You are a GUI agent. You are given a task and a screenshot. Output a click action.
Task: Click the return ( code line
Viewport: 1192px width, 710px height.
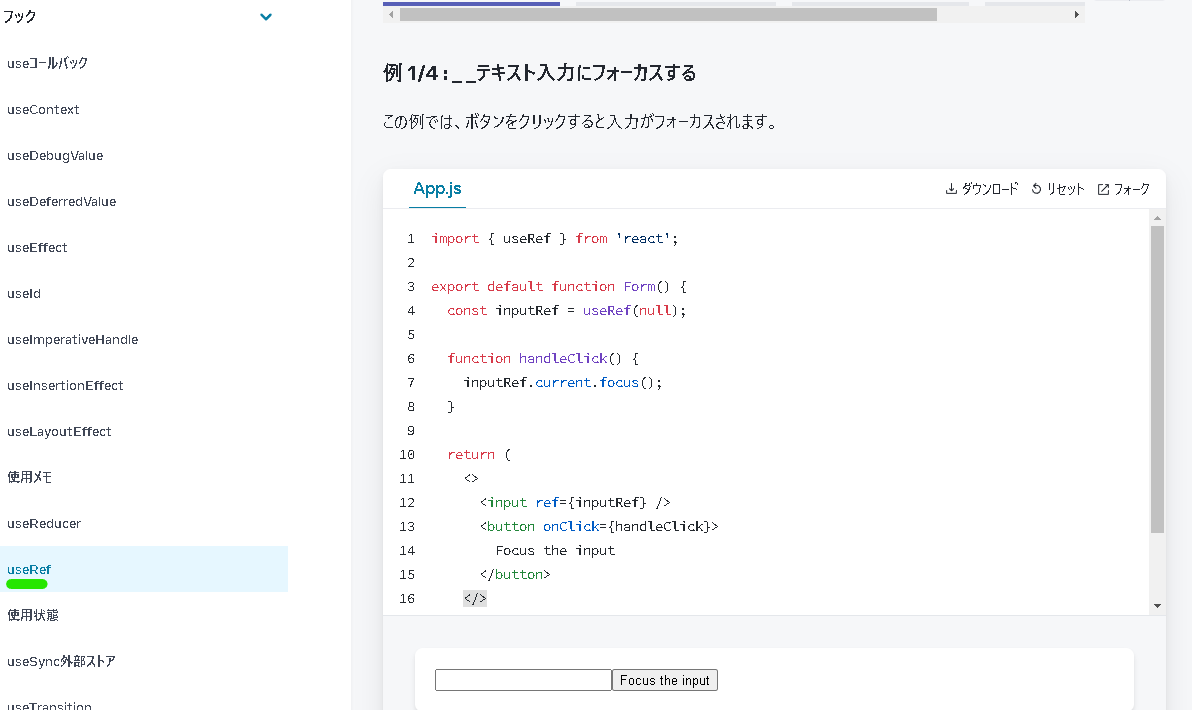tap(479, 455)
